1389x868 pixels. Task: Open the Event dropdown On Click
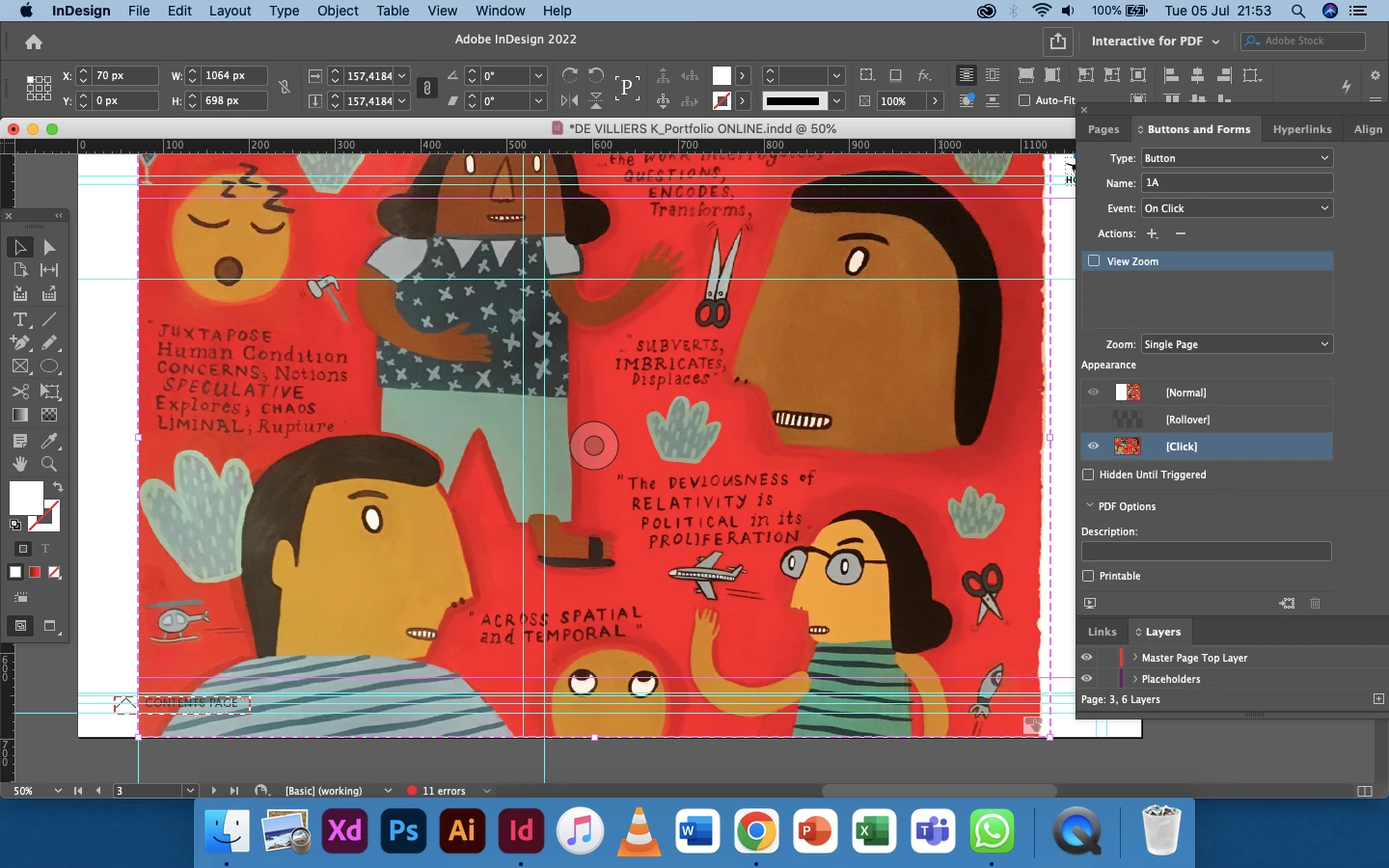pos(1237,208)
